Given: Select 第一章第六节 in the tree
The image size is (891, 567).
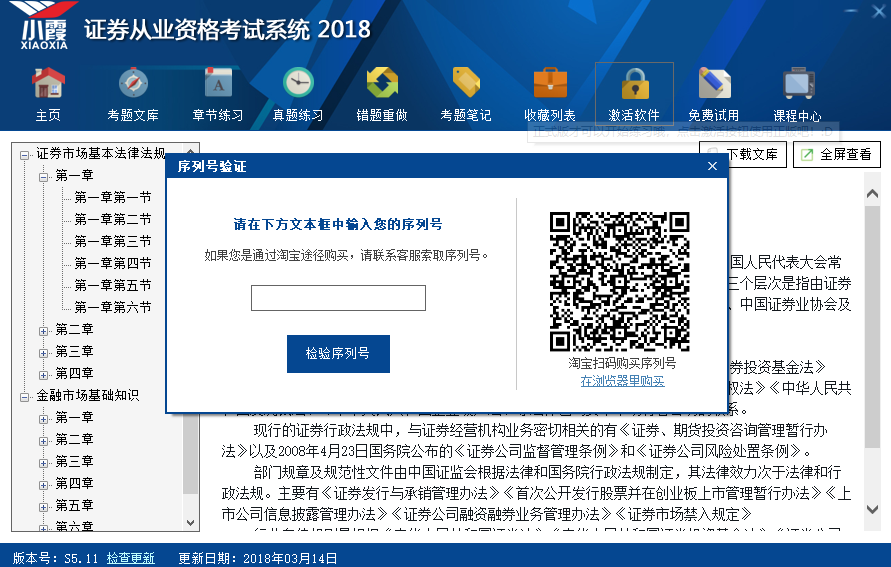Looking at the screenshot, I should (113, 307).
